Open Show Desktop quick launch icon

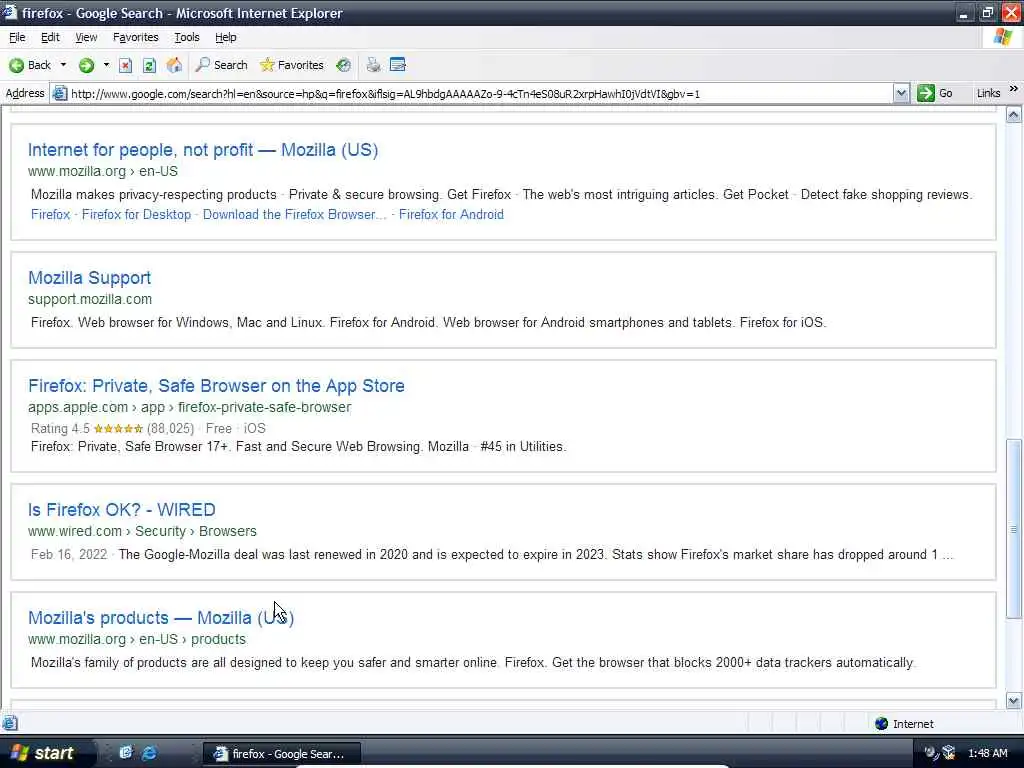[x=126, y=752]
